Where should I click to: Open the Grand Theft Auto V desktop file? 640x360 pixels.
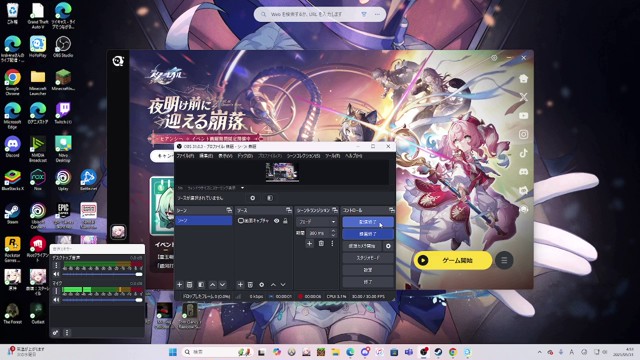38,15
